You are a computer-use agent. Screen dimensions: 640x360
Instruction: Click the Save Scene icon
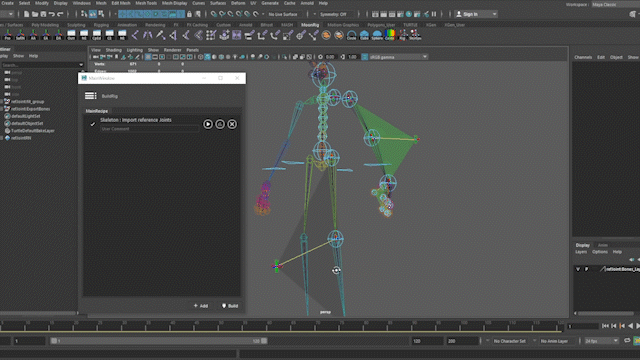tap(43, 14)
